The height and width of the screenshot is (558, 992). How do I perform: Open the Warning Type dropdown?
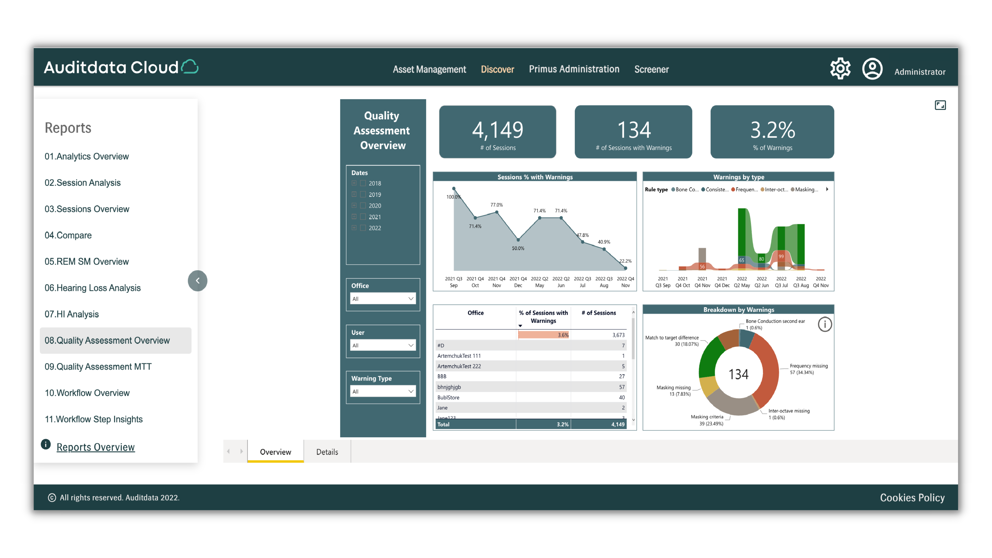[382, 392]
